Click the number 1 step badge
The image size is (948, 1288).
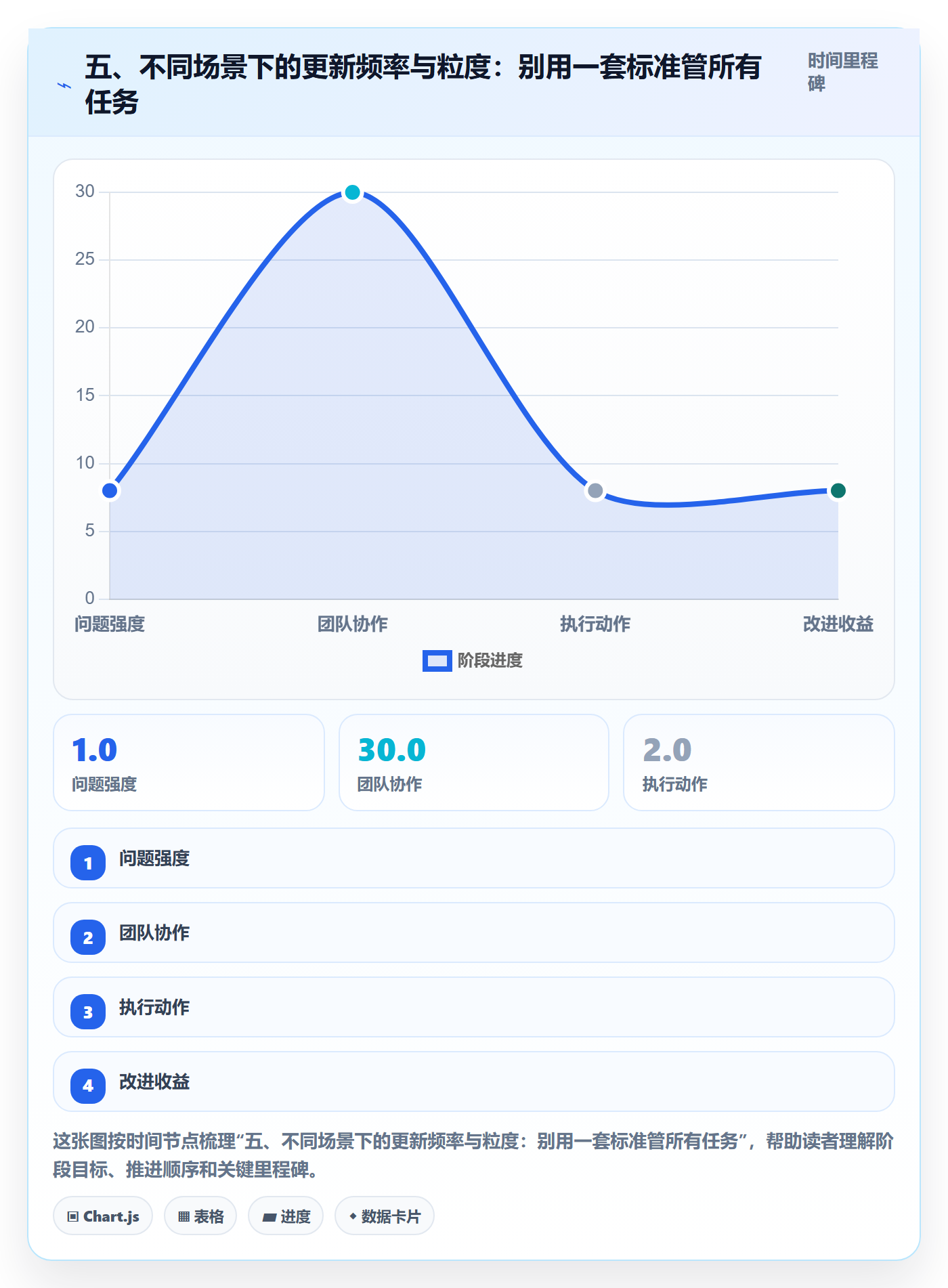[88, 863]
